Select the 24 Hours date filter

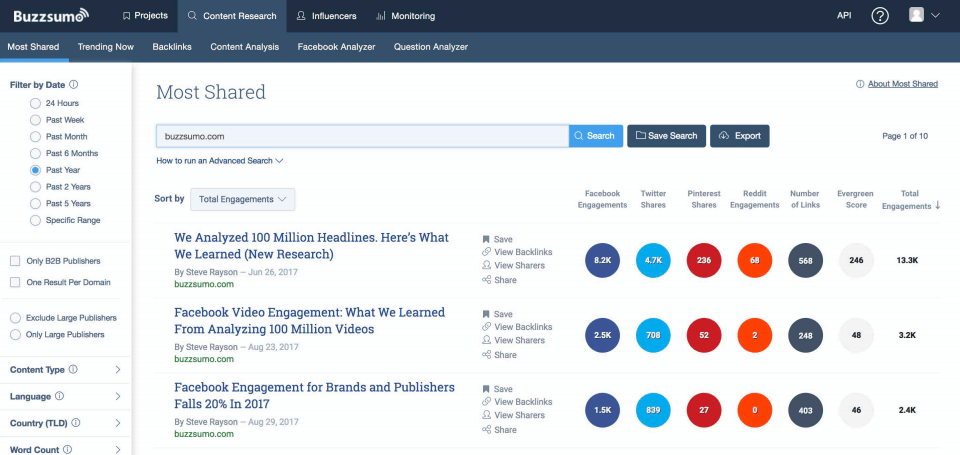tap(36, 103)
